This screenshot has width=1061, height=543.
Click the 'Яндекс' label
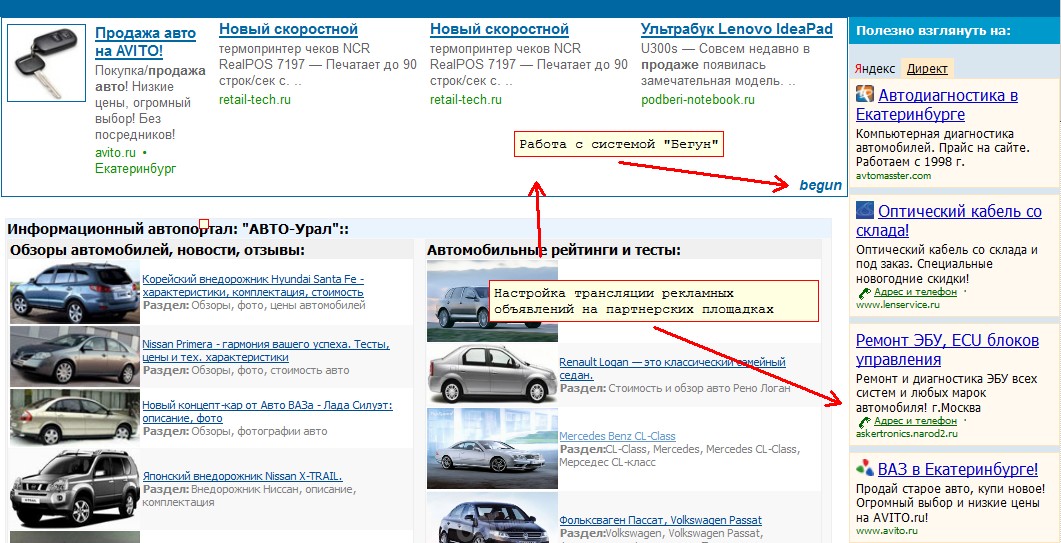(x=875, y=69)
